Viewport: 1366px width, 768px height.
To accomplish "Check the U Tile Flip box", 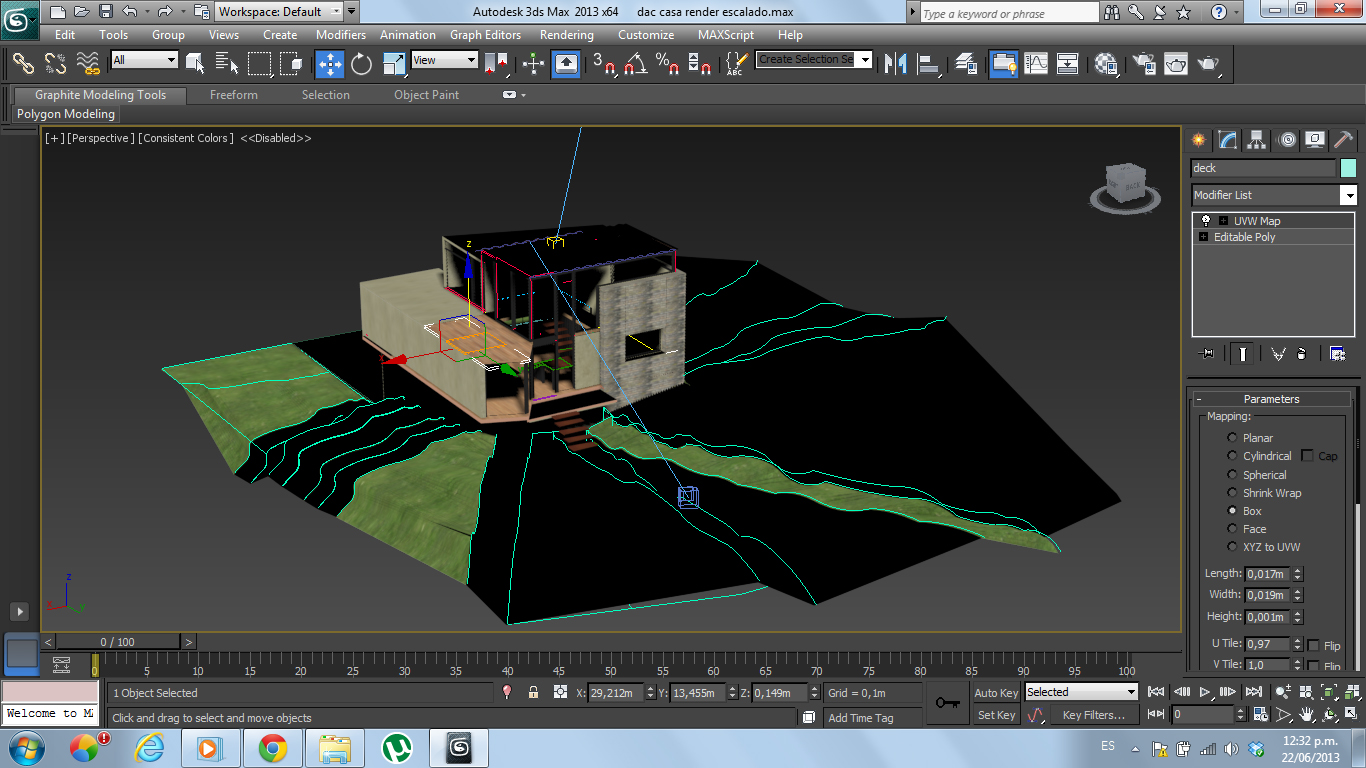I will click(1313, 645).
